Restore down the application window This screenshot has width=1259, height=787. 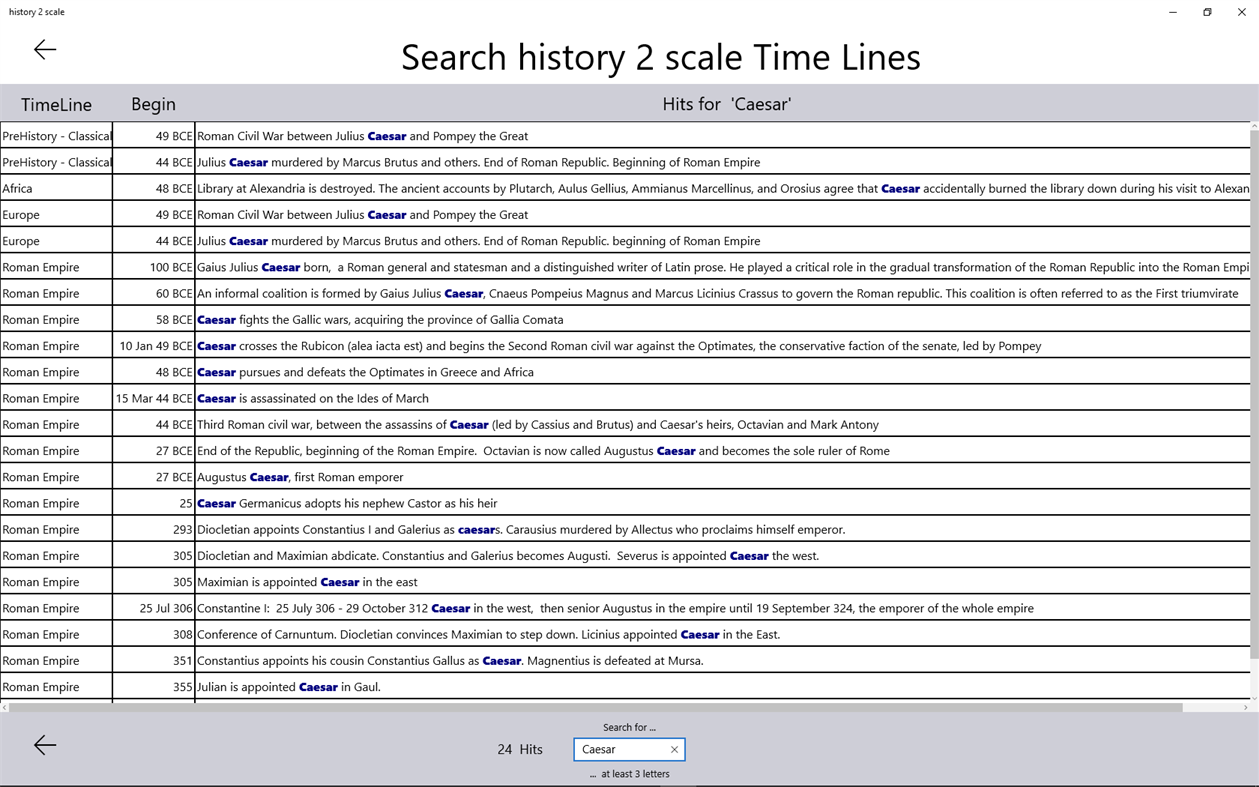[x=1207, y=12]
